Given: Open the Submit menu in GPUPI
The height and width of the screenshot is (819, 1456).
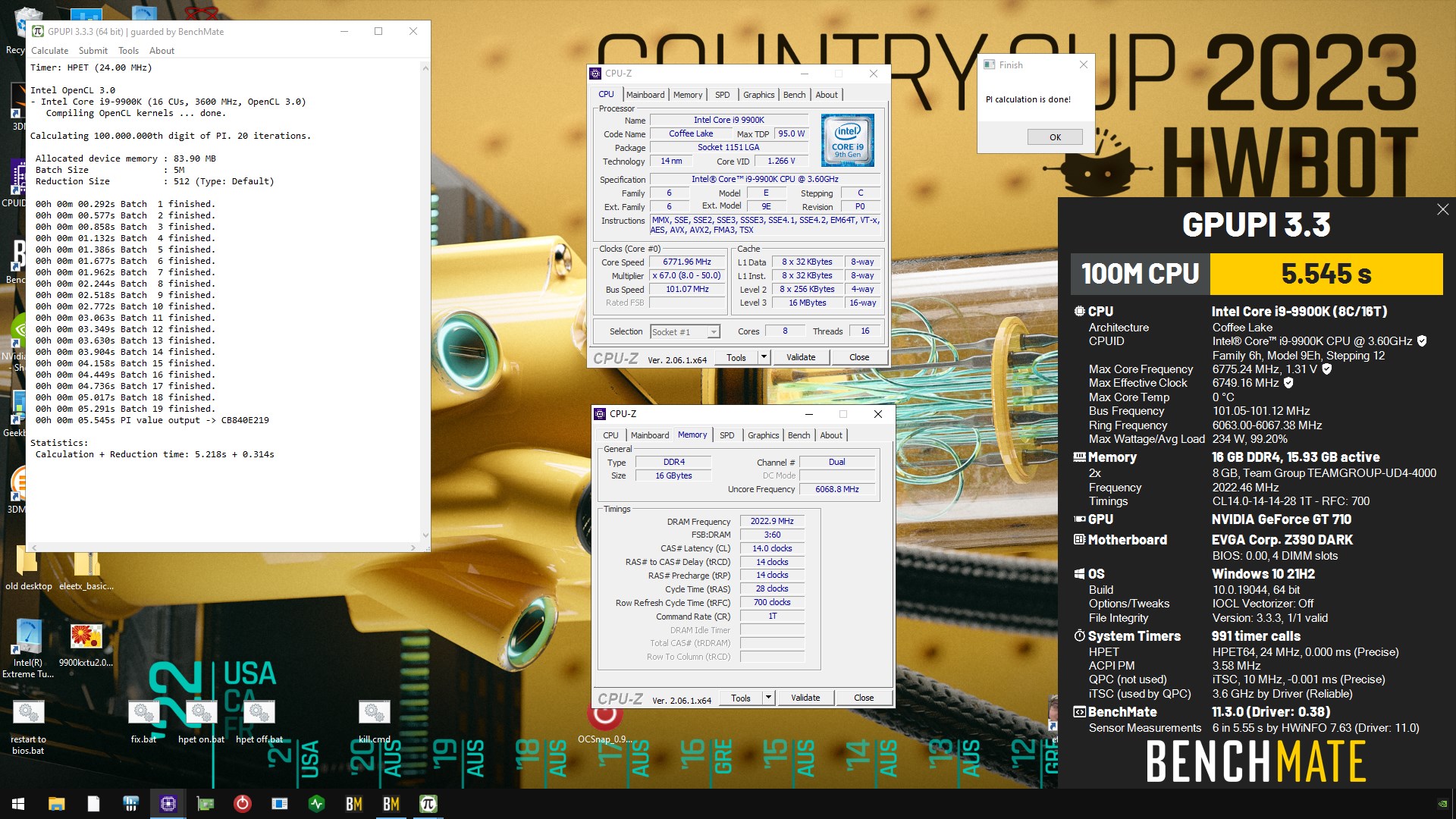Looking at the screenshot, I should click(x=93, y=51).
